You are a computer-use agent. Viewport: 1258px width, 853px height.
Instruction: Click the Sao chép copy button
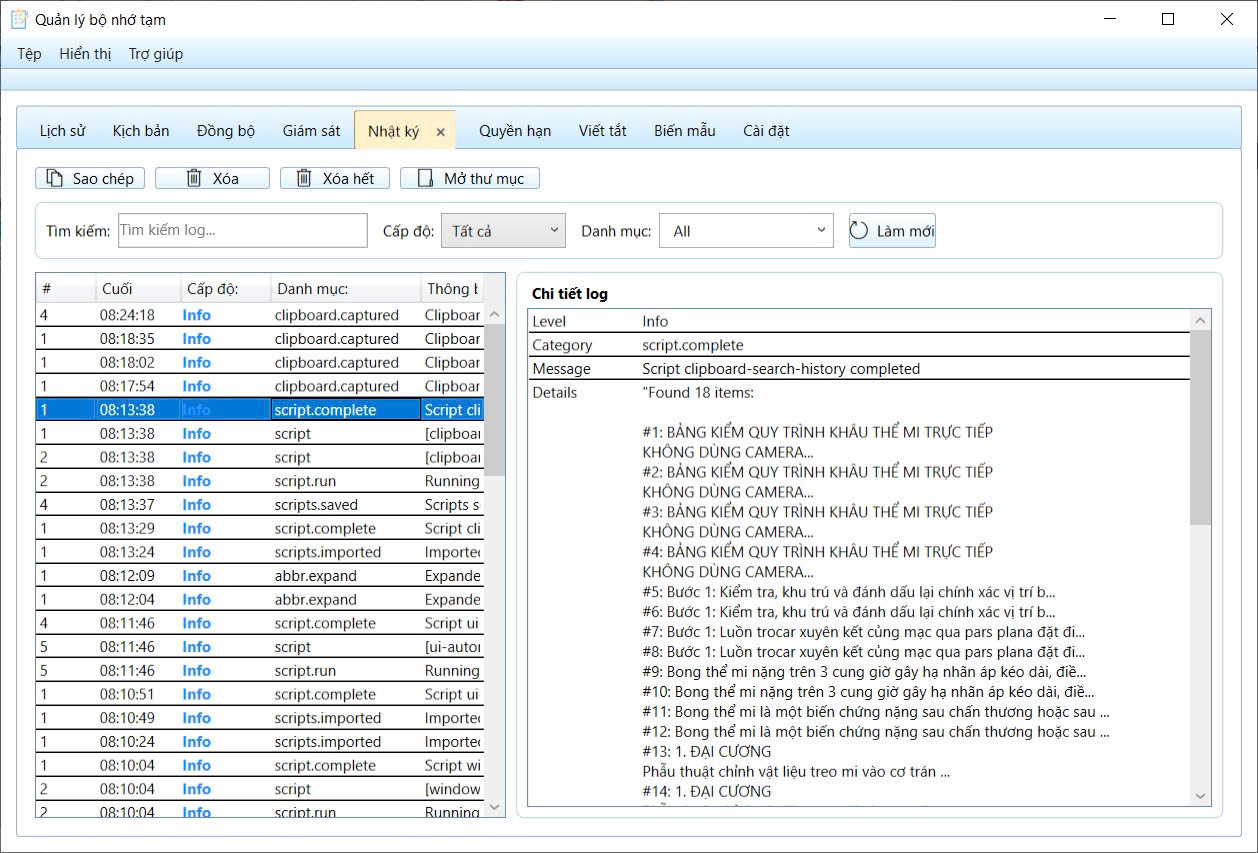90,178
